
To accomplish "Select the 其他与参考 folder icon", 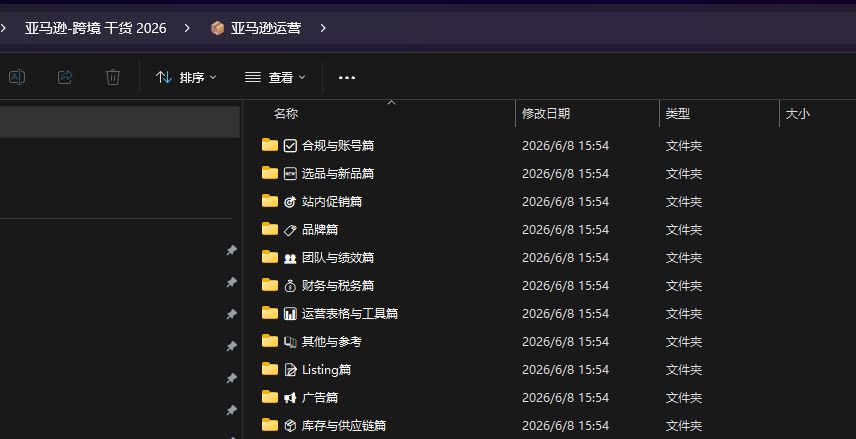I will point(270,341).
